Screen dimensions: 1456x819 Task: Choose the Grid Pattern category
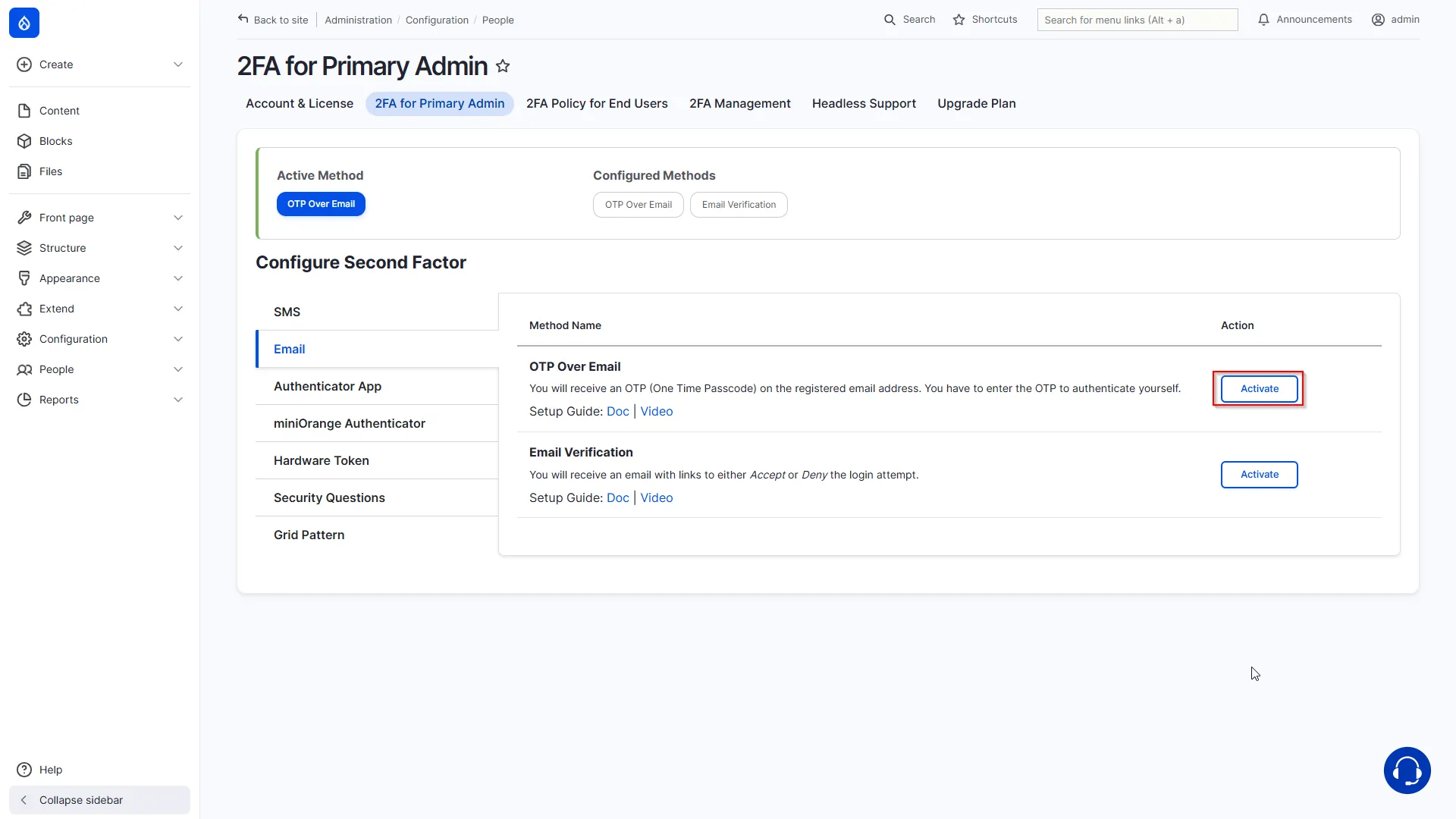(377, 535)
